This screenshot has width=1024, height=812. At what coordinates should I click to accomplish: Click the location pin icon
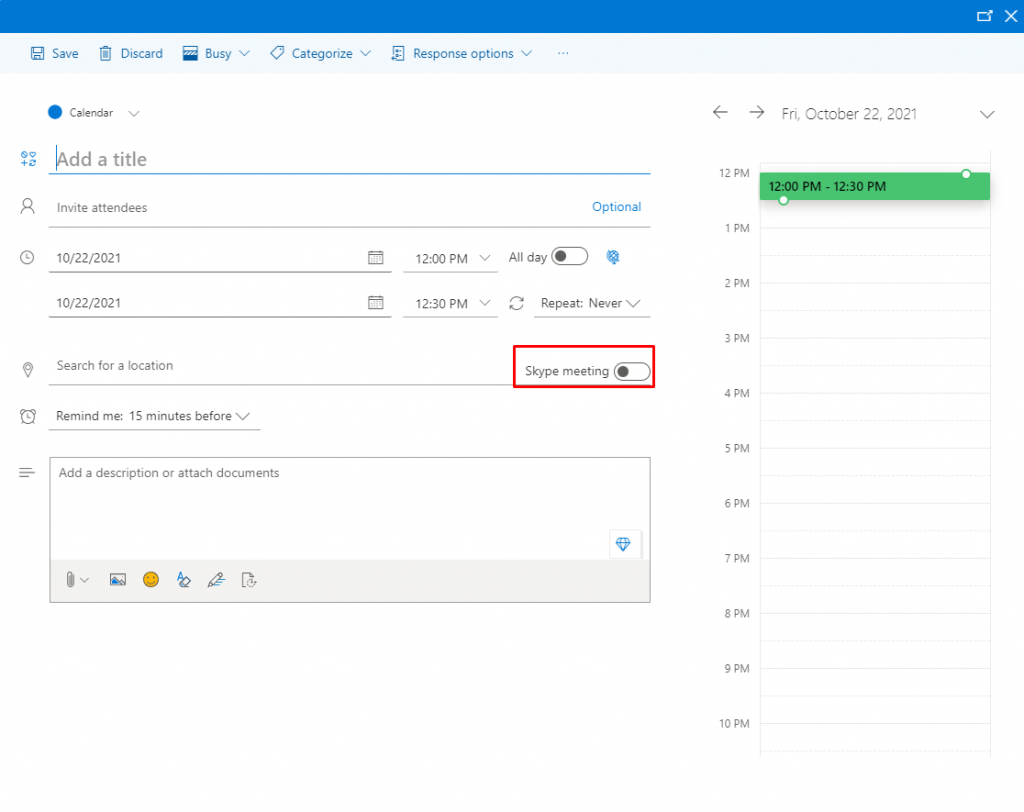click(x=27, y=370)
